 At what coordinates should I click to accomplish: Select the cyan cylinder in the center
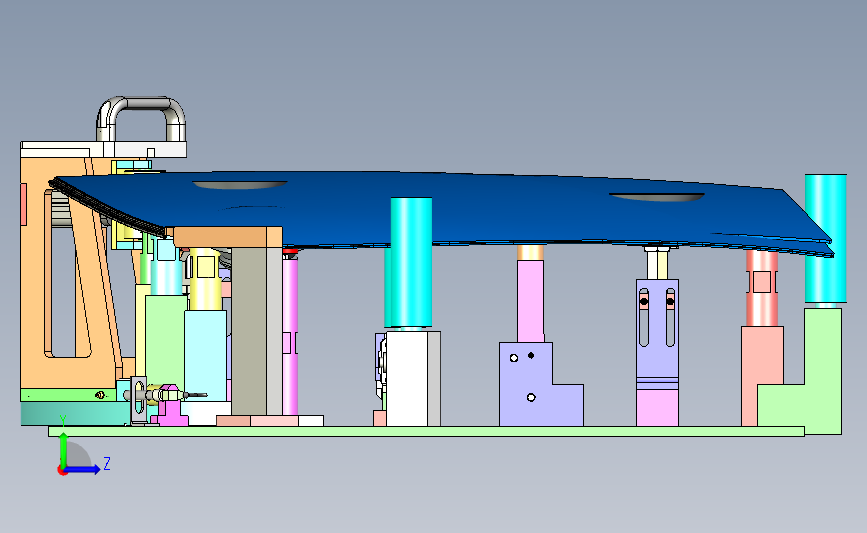coord(411,262)
